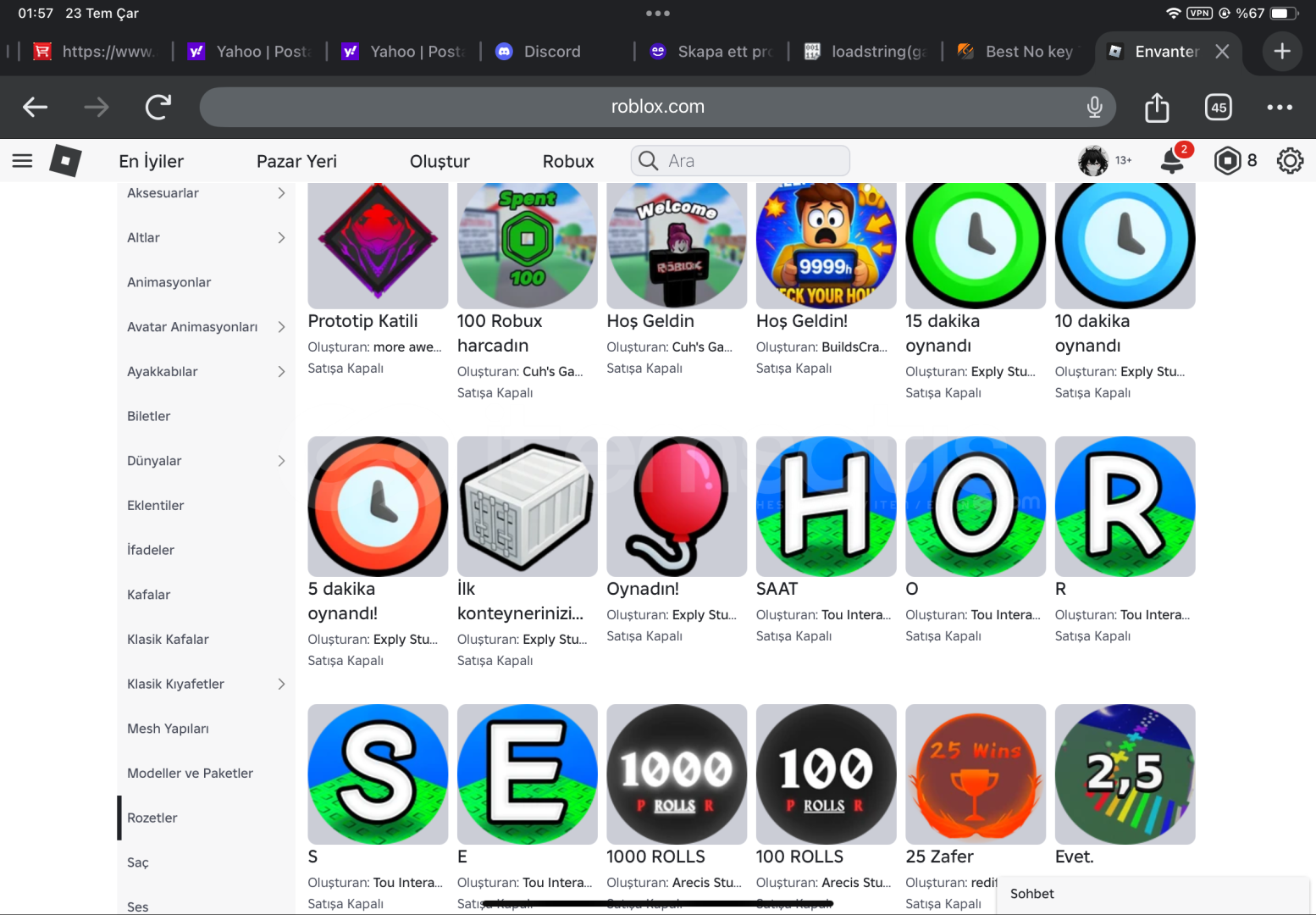Viewport: 1316px width, 915px height.
Task: Select Biletler in the sidebar
Action: click(149, 416)
